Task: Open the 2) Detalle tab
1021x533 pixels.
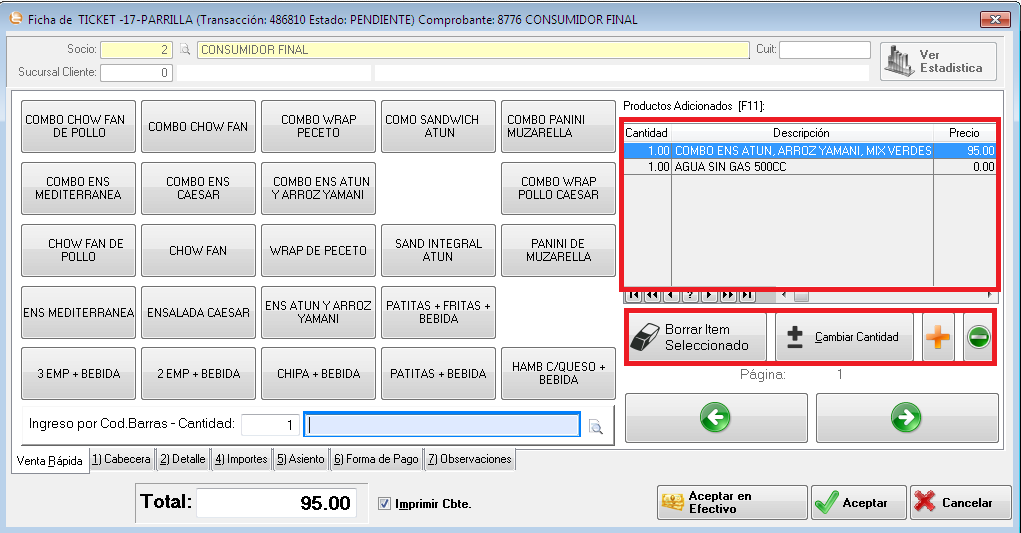Action: pos(182,460)
